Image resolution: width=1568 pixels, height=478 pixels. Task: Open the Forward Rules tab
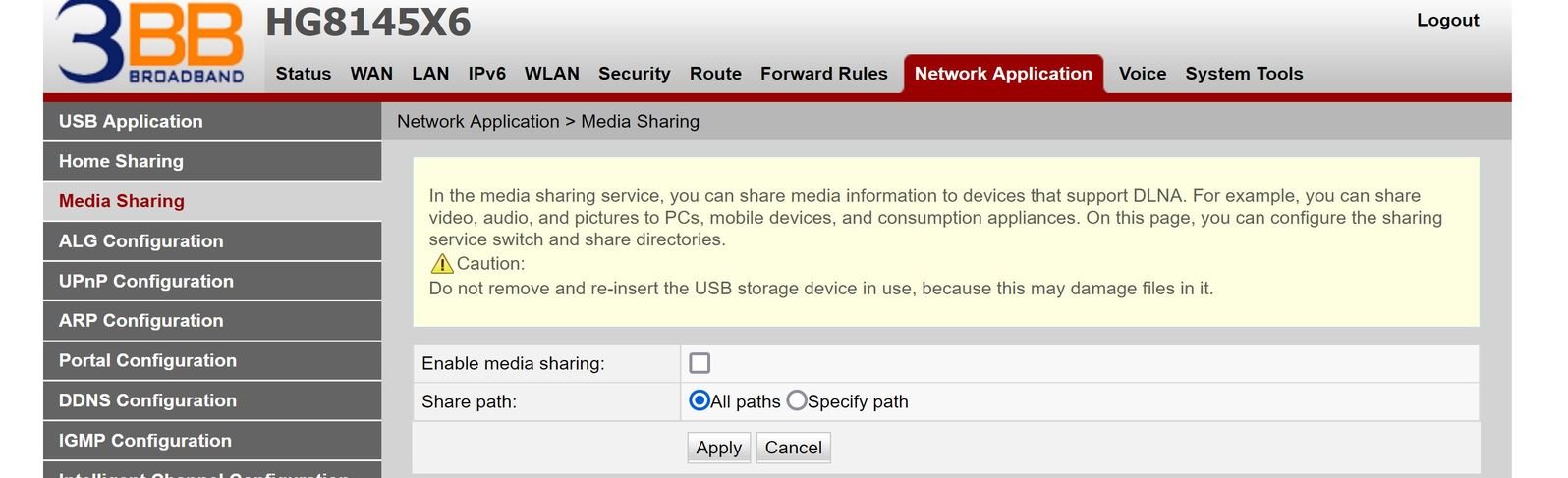(x=824, y=74)
